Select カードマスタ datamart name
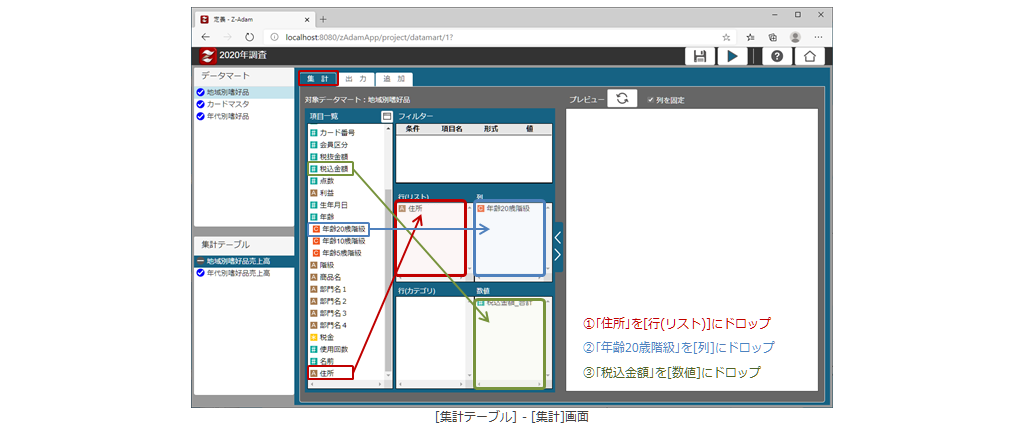The height and width of the screenshot is (440, 1024). click(228, 104)
